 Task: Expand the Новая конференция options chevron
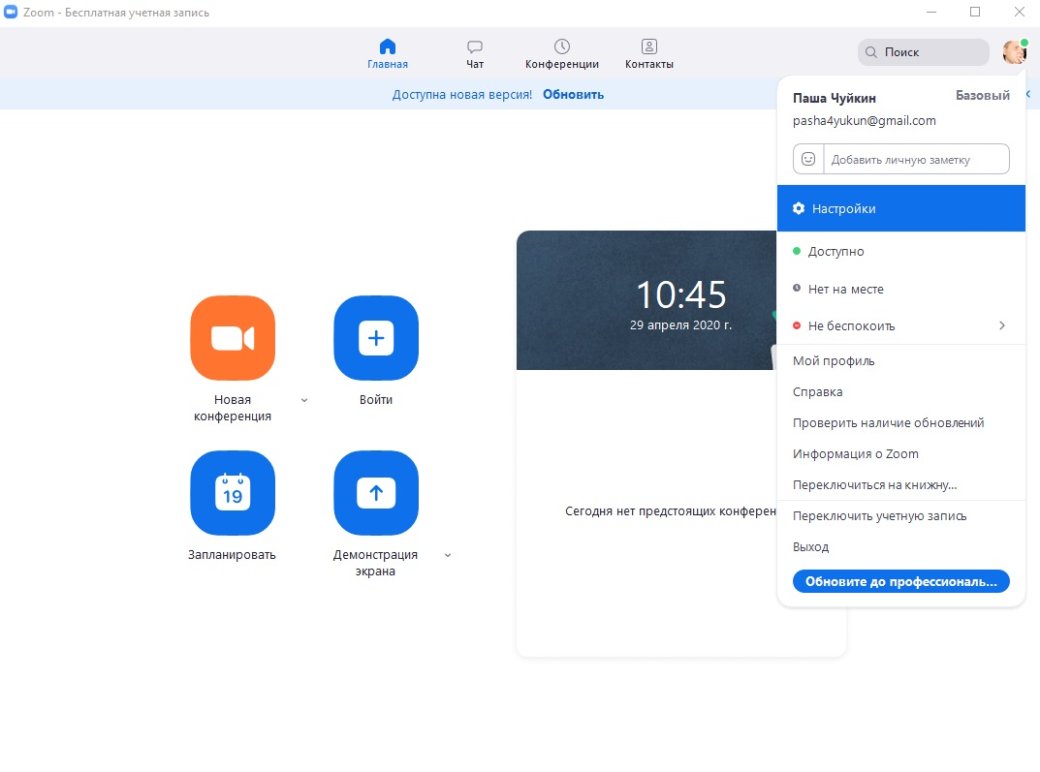[x=304, y=400]
